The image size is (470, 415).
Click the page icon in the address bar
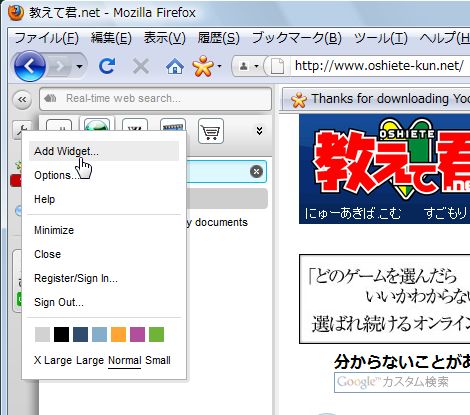point(277,66)
